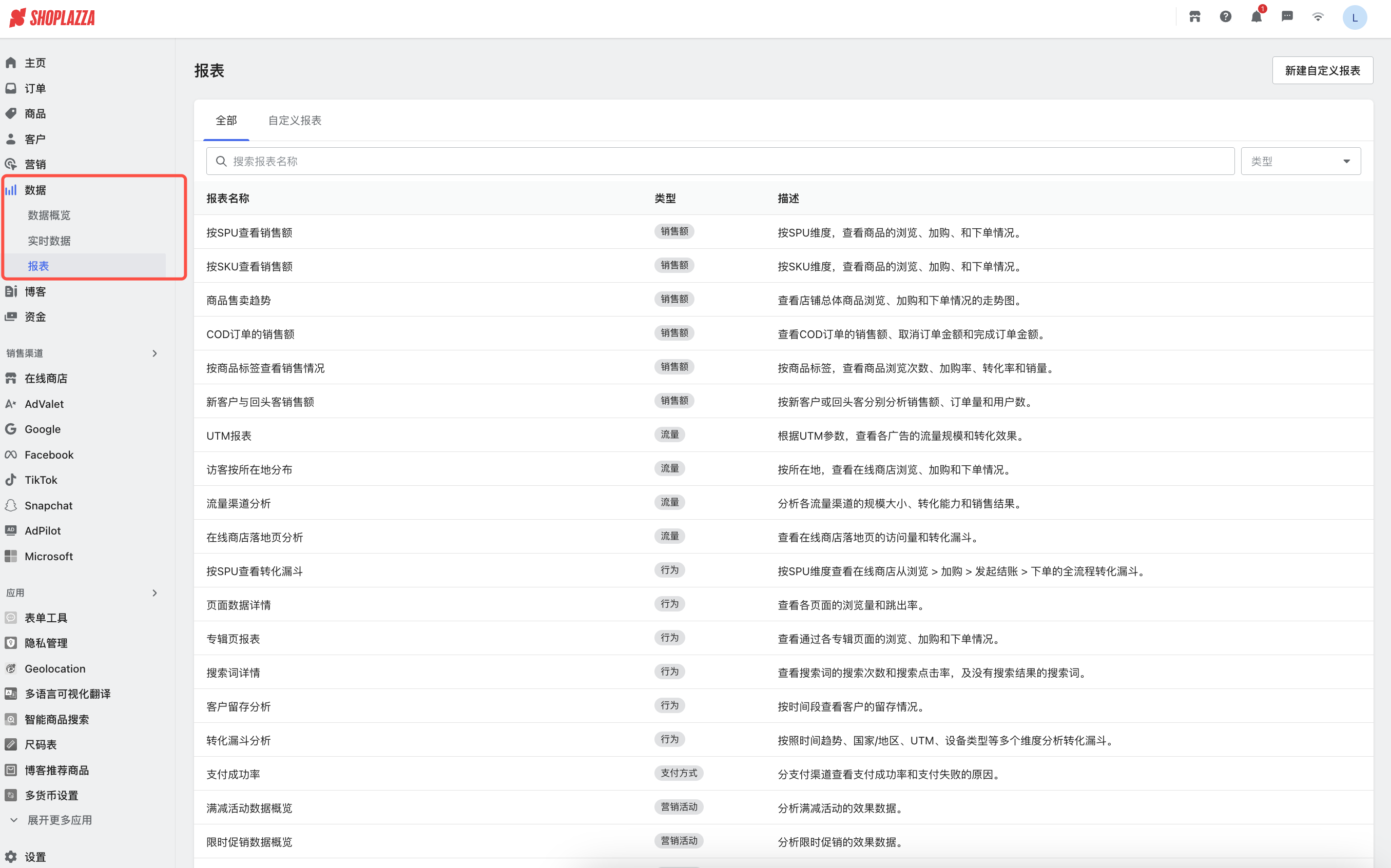Open the 类型 filter dropdown

tap(1300, 161)
